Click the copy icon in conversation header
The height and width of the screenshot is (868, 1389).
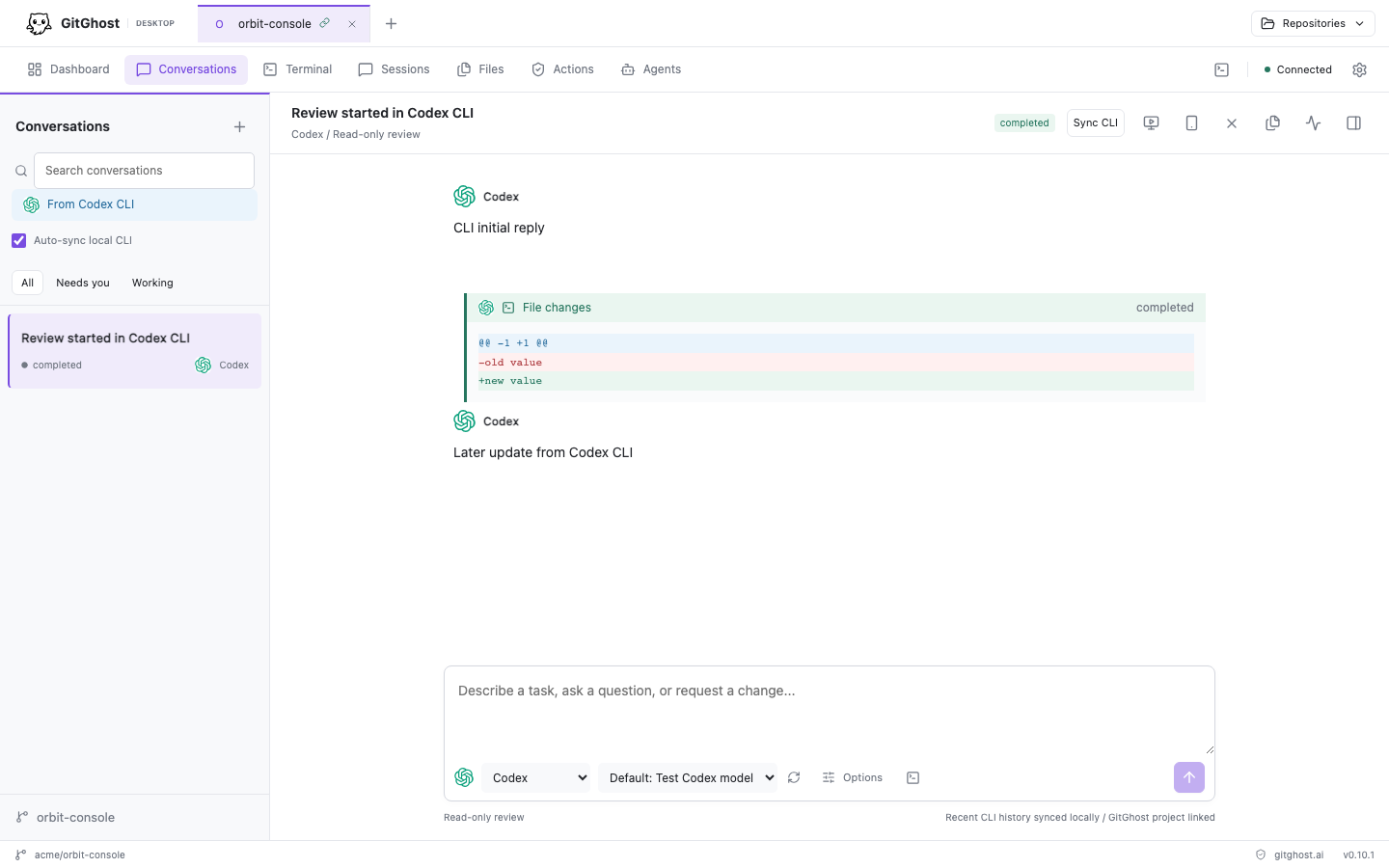[x=1272, y=122]
